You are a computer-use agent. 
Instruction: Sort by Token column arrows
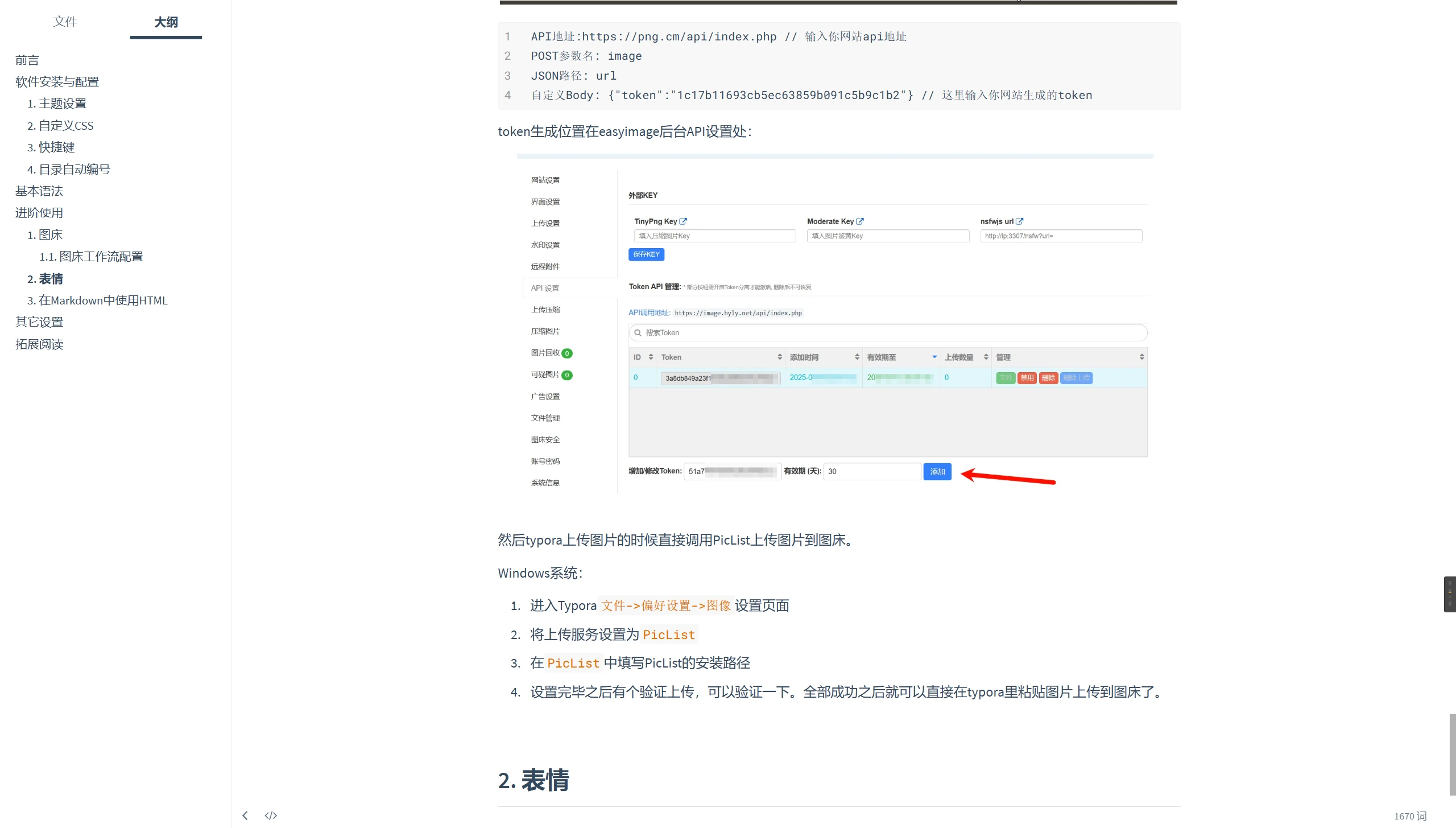[780, 357]
